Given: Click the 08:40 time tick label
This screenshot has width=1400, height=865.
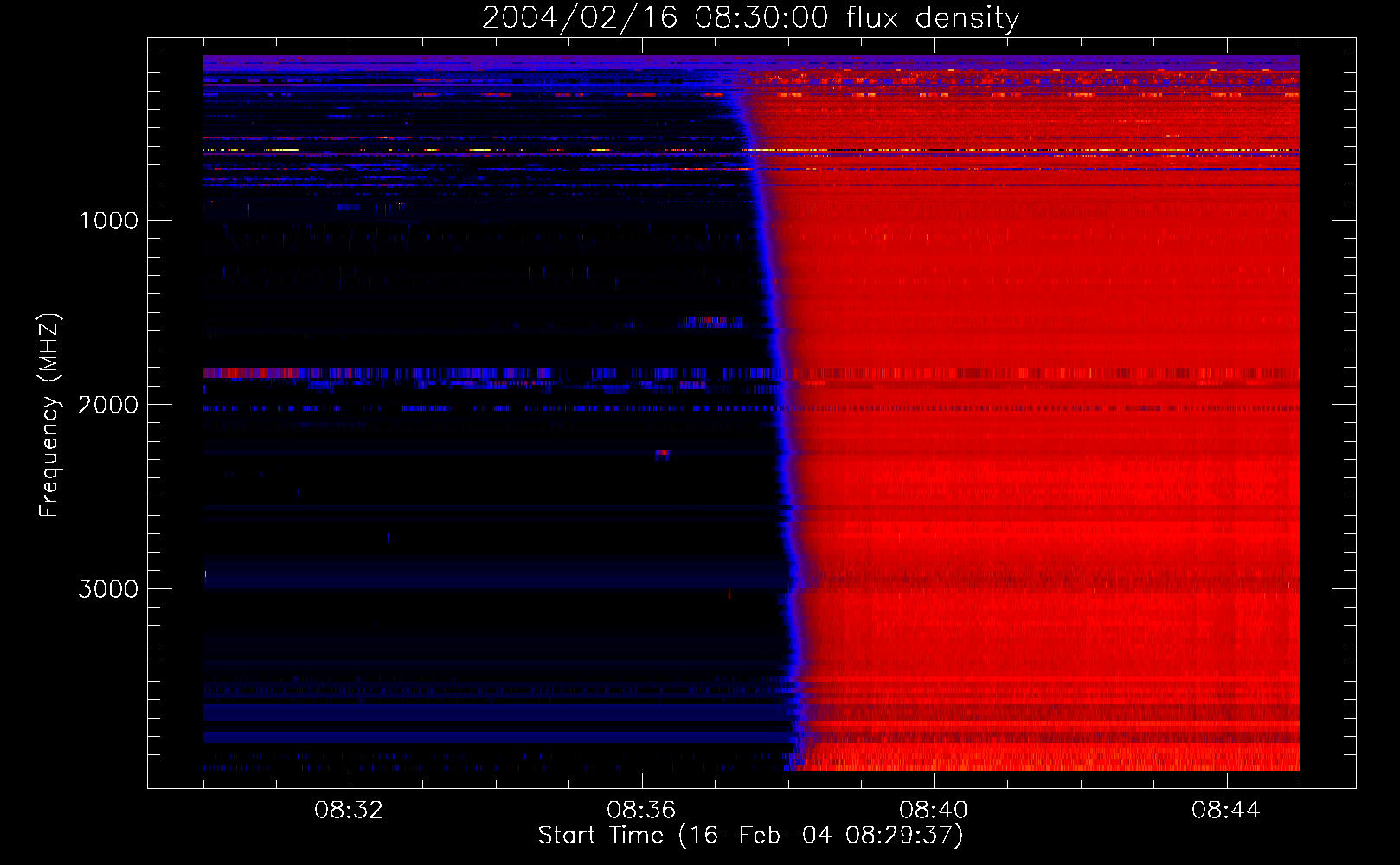Looking at the screenshot, I should point(934,811).
